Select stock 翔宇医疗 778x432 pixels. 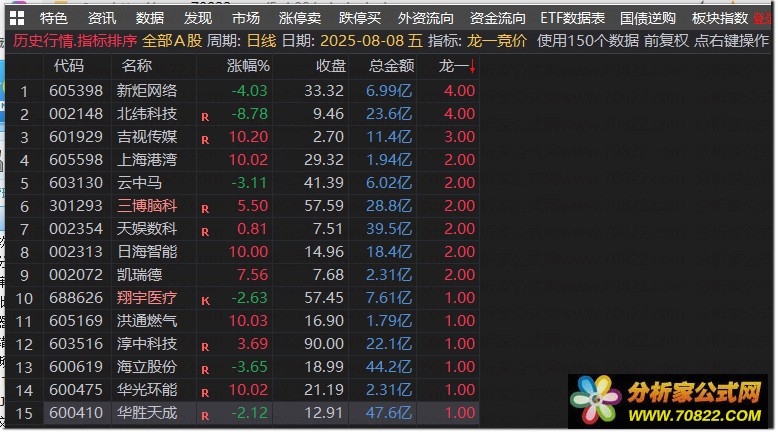point(147,298)
